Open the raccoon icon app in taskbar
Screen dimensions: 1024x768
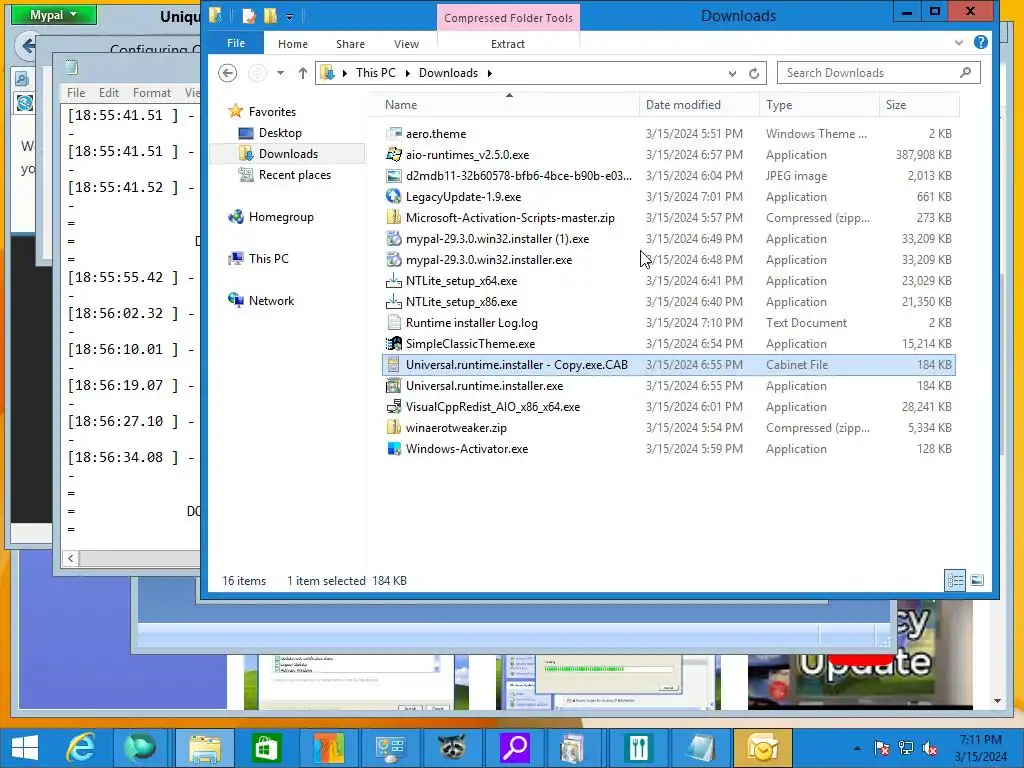452,748
